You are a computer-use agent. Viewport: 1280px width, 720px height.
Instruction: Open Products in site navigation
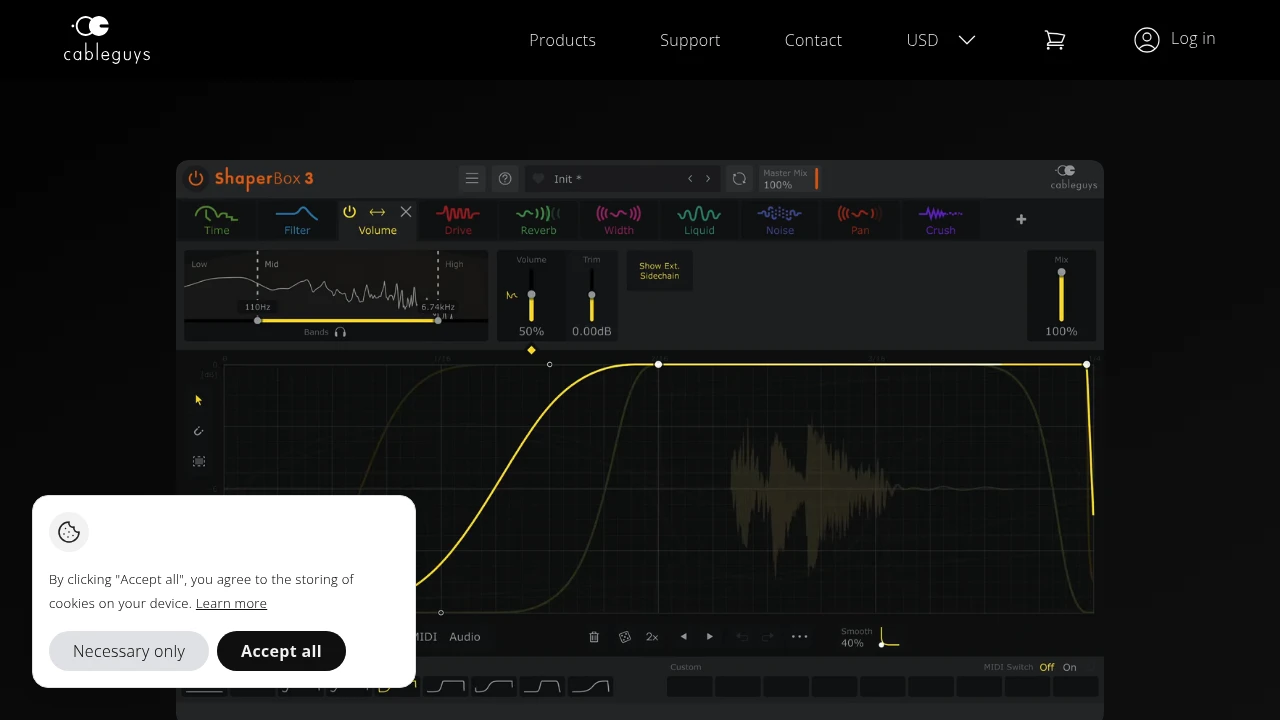(x=562, y=40)
